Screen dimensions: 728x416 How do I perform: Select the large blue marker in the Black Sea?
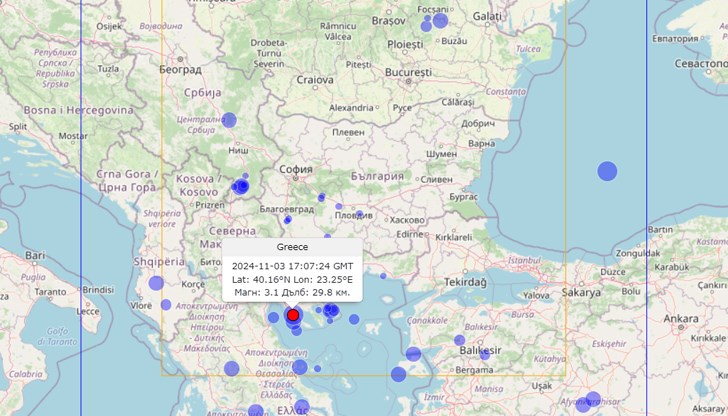[x=607, y=171]
